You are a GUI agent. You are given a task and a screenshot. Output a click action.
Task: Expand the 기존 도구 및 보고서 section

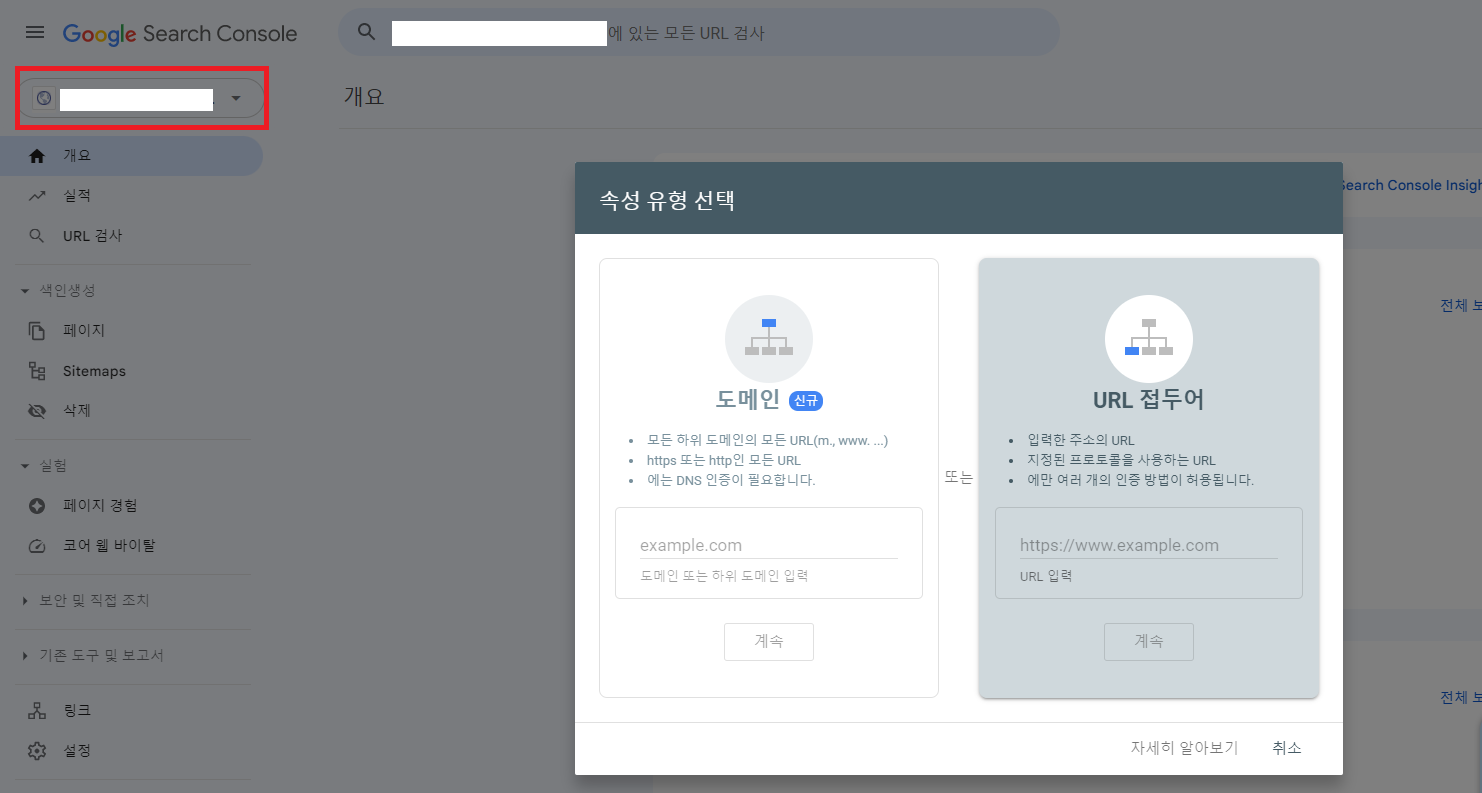[92, 656]
